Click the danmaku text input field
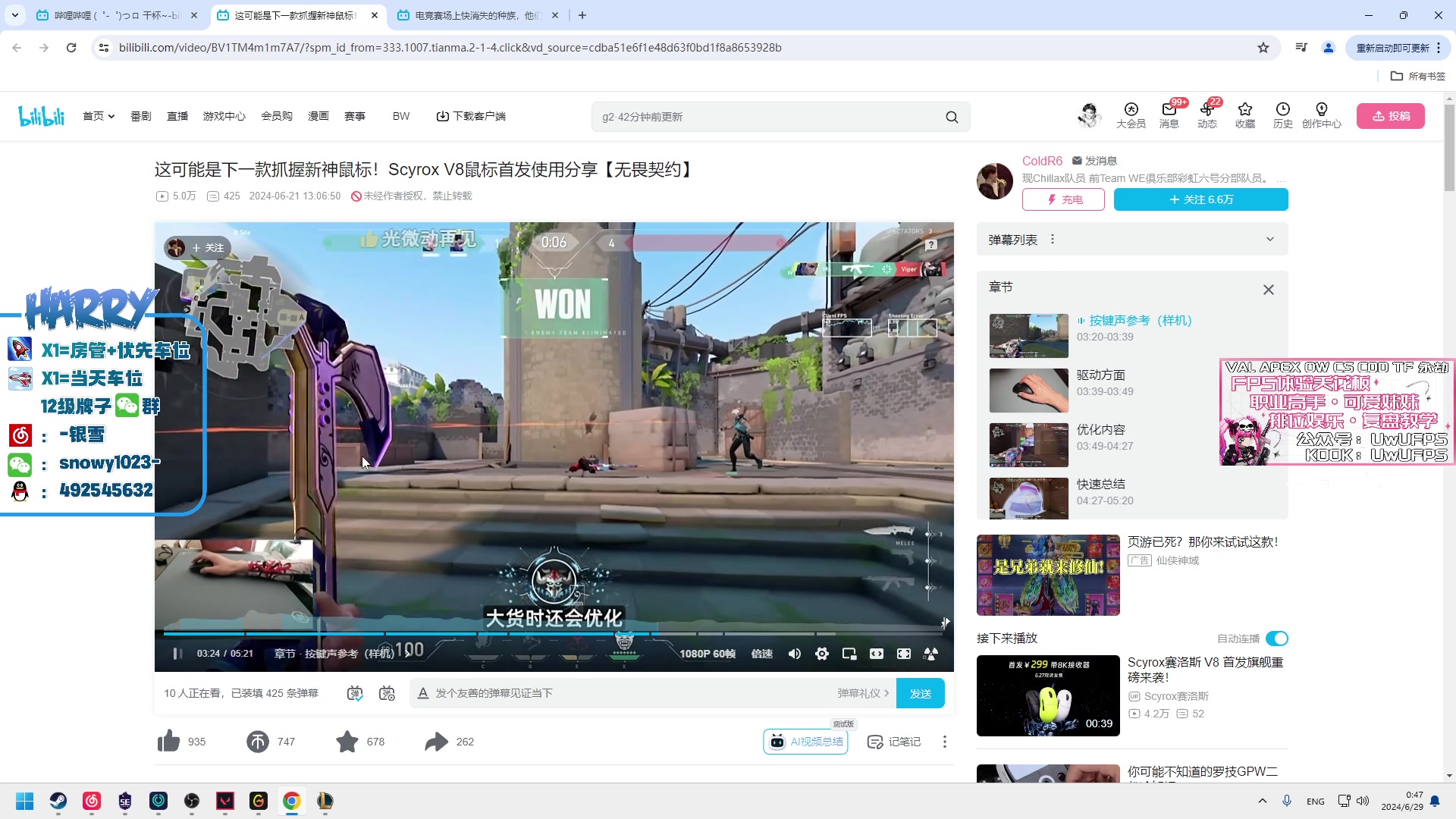 point(631,693)
